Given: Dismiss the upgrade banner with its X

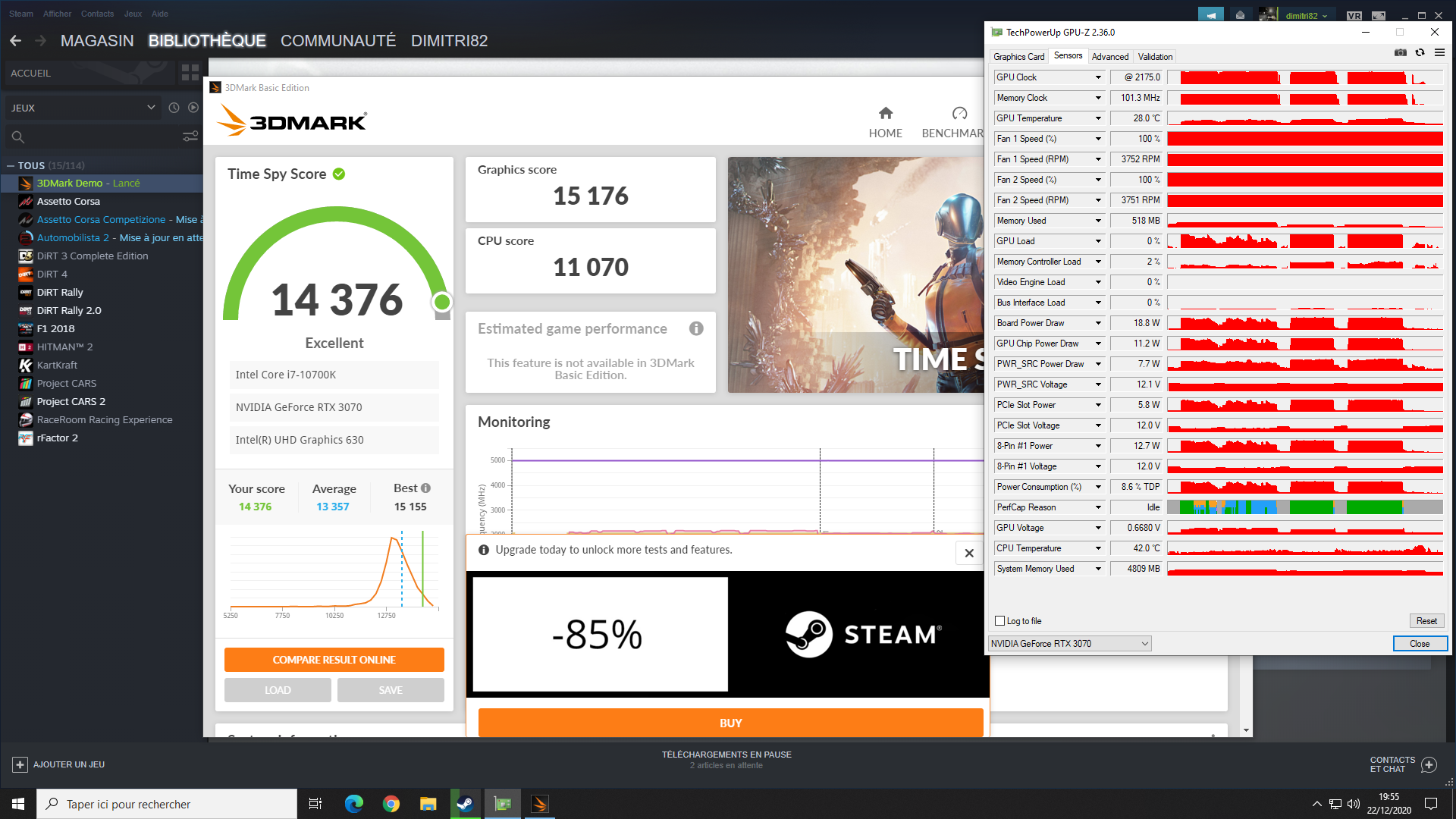Looking at the screenshot, I should (x=968, y=553).
